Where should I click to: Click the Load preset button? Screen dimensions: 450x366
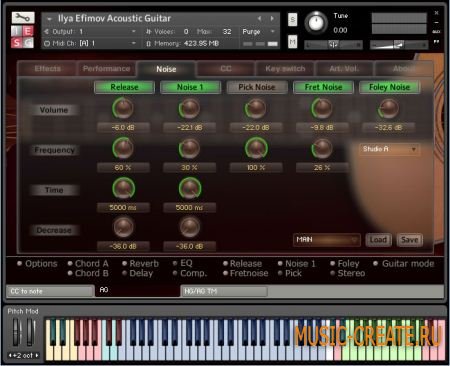(378, 240)
